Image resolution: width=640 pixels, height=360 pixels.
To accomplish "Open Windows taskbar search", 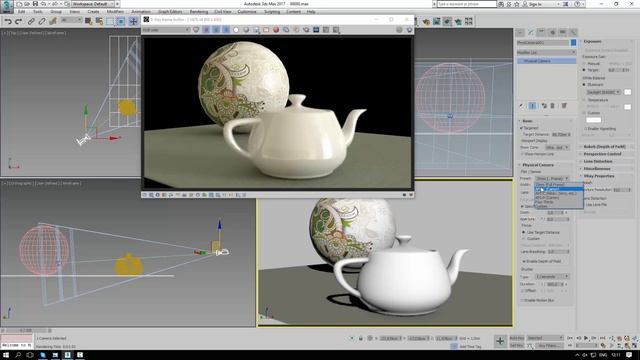I will (18, 355).
